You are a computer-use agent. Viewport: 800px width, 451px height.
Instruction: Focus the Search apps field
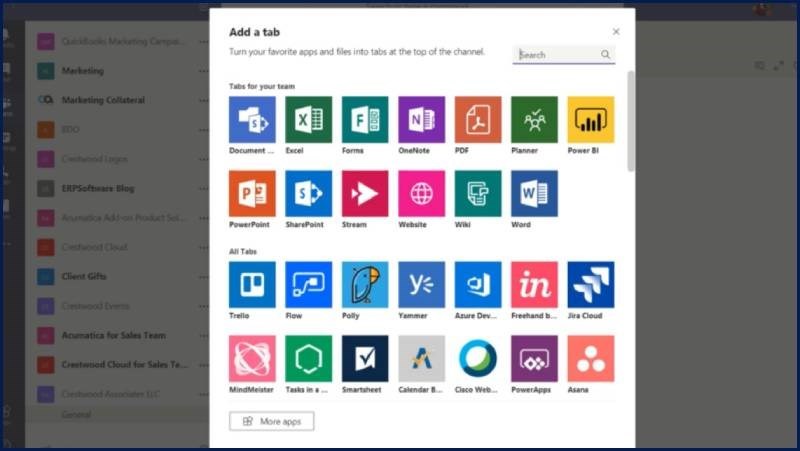coord(564,55)
